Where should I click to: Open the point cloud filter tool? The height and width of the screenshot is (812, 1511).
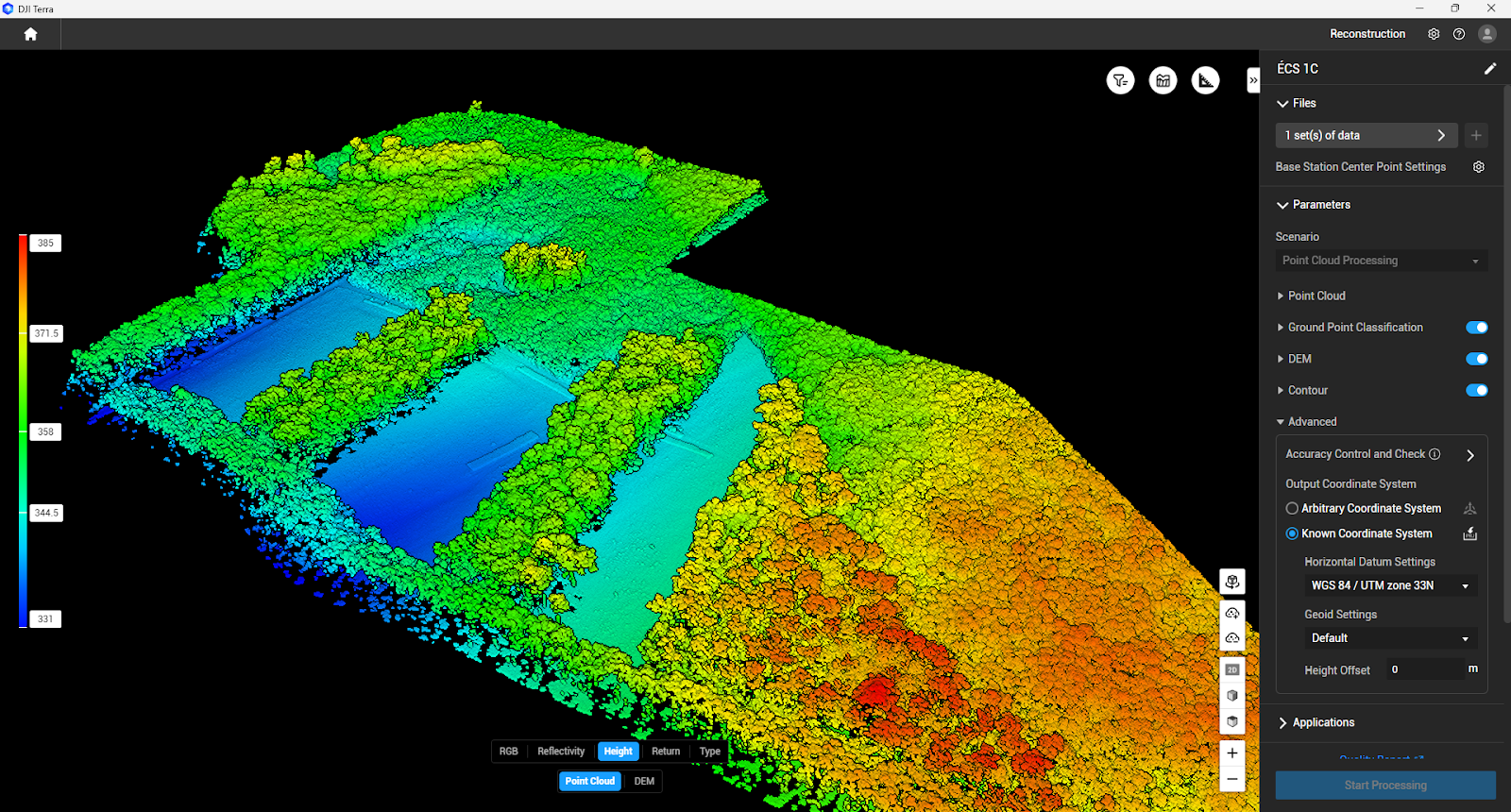click(1120, 80)
